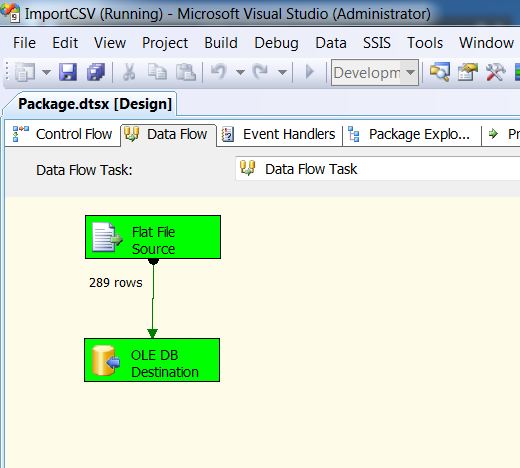
Task: Click the Data Flow Task: label
Action: pyautogui.click(x=84, y=170)
